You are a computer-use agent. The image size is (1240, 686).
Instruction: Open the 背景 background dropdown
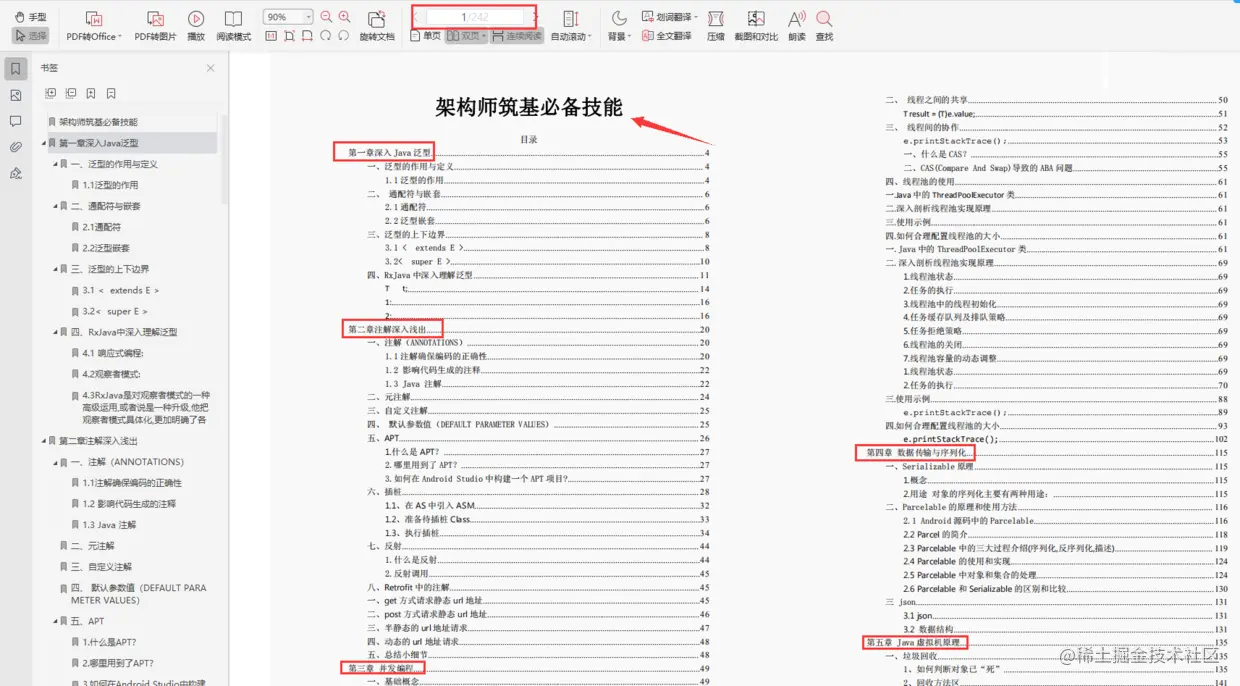coord(619,26)
